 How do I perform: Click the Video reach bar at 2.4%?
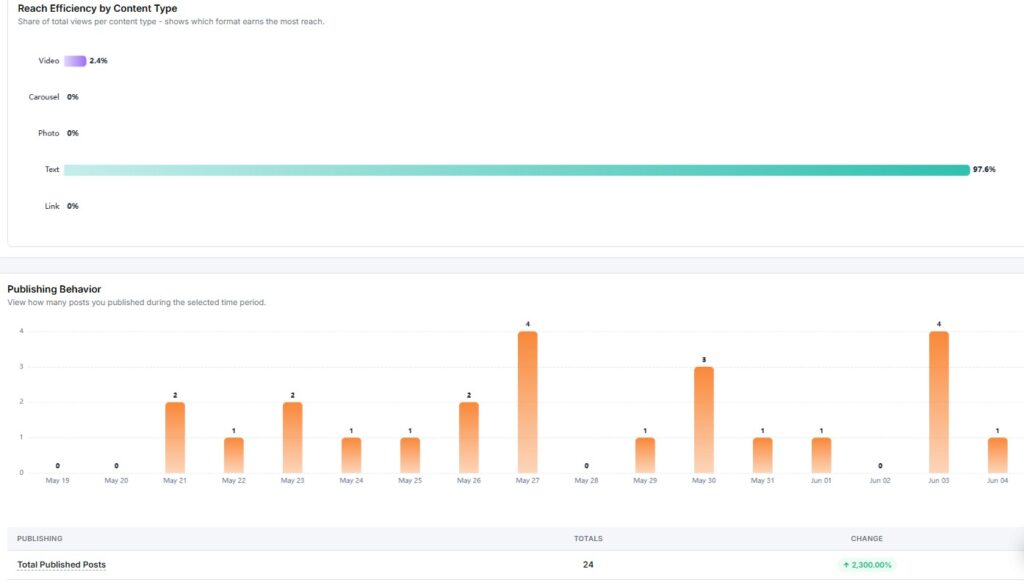click(x=75, y=61)
